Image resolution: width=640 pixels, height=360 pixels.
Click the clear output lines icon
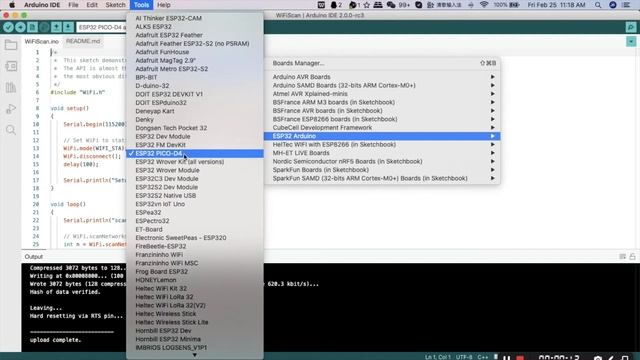(x=622, y=256)
